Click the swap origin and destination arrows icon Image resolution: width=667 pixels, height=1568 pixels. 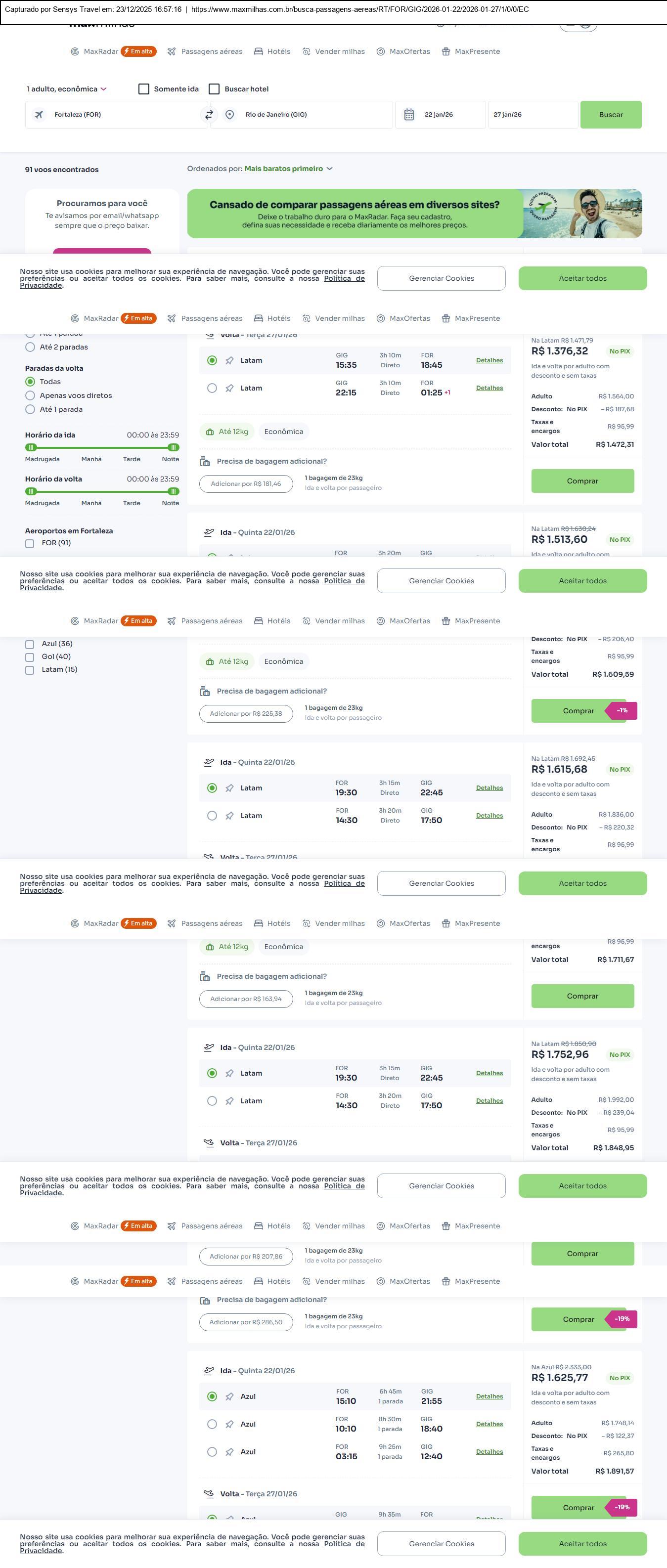point(209,114)
